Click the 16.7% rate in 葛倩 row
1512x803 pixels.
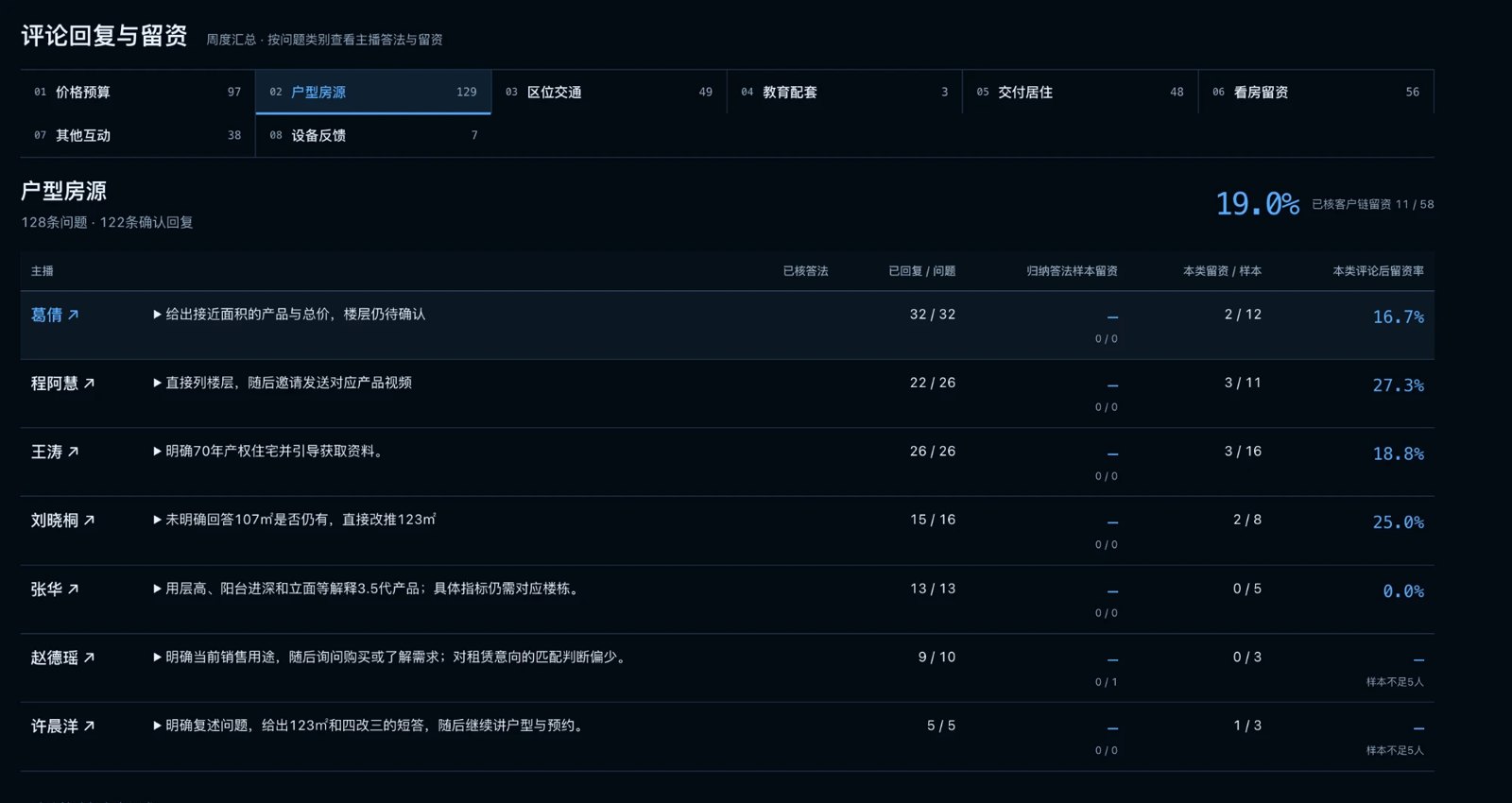pyautogui.click(x=1398, y=317)
